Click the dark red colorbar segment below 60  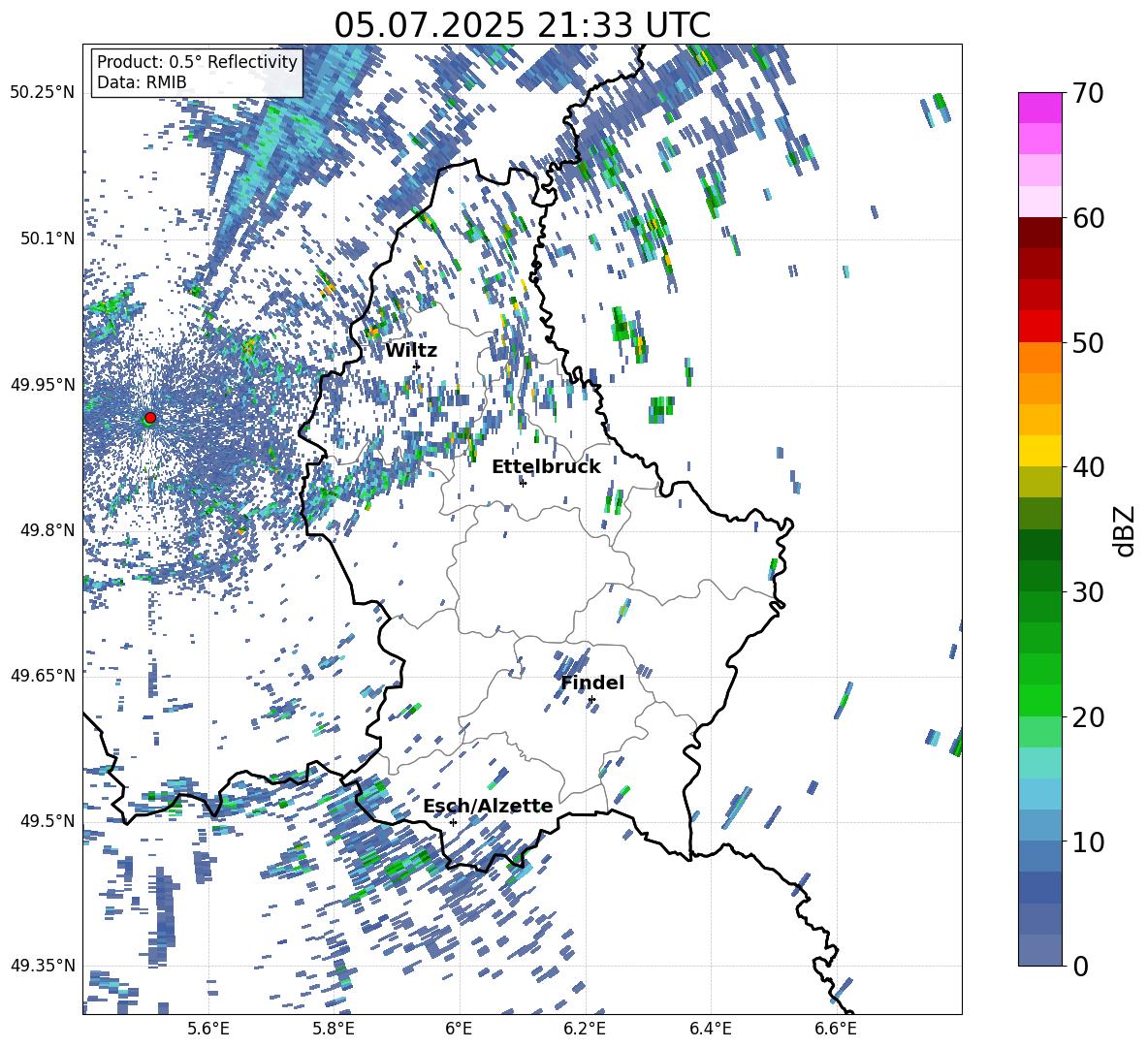1039,233
